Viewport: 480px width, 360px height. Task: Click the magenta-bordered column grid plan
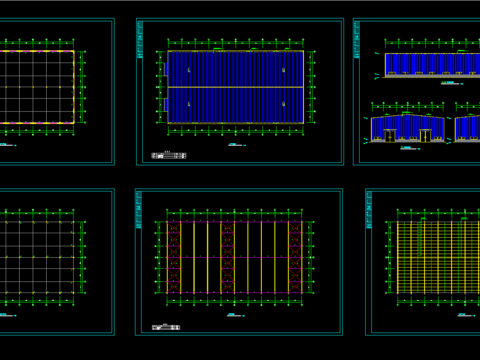coord(37,87)
